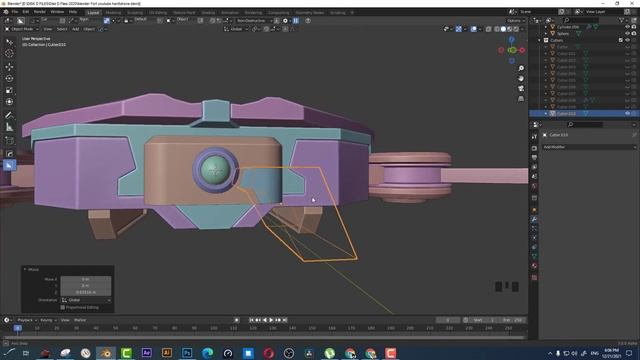This screenshot has height=360, width=640.
Task: Open the World properties tab icon
Action: 534,186
